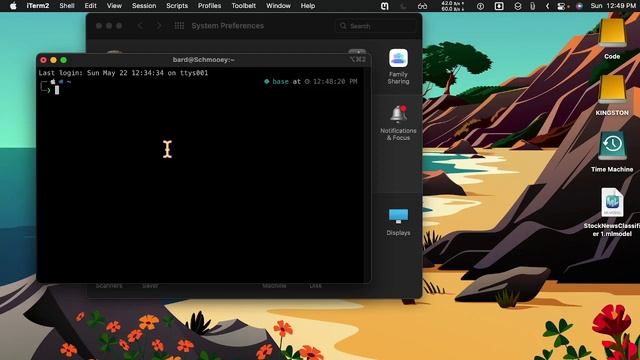Screen dimensions: 640x360
Task: Click the base conda environment indicator
Action: (x=276, y=81)
